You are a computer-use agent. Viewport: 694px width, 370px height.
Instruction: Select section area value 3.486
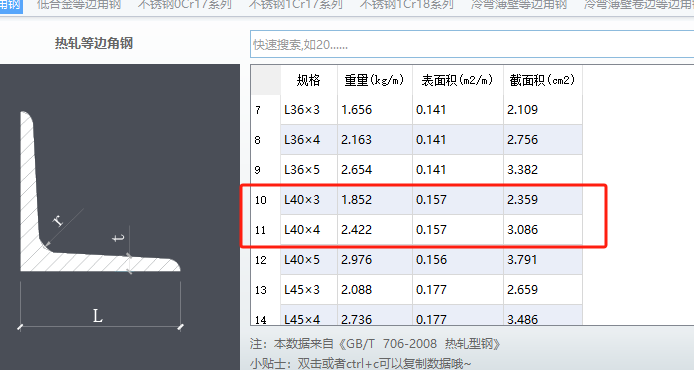click(543, 315)
